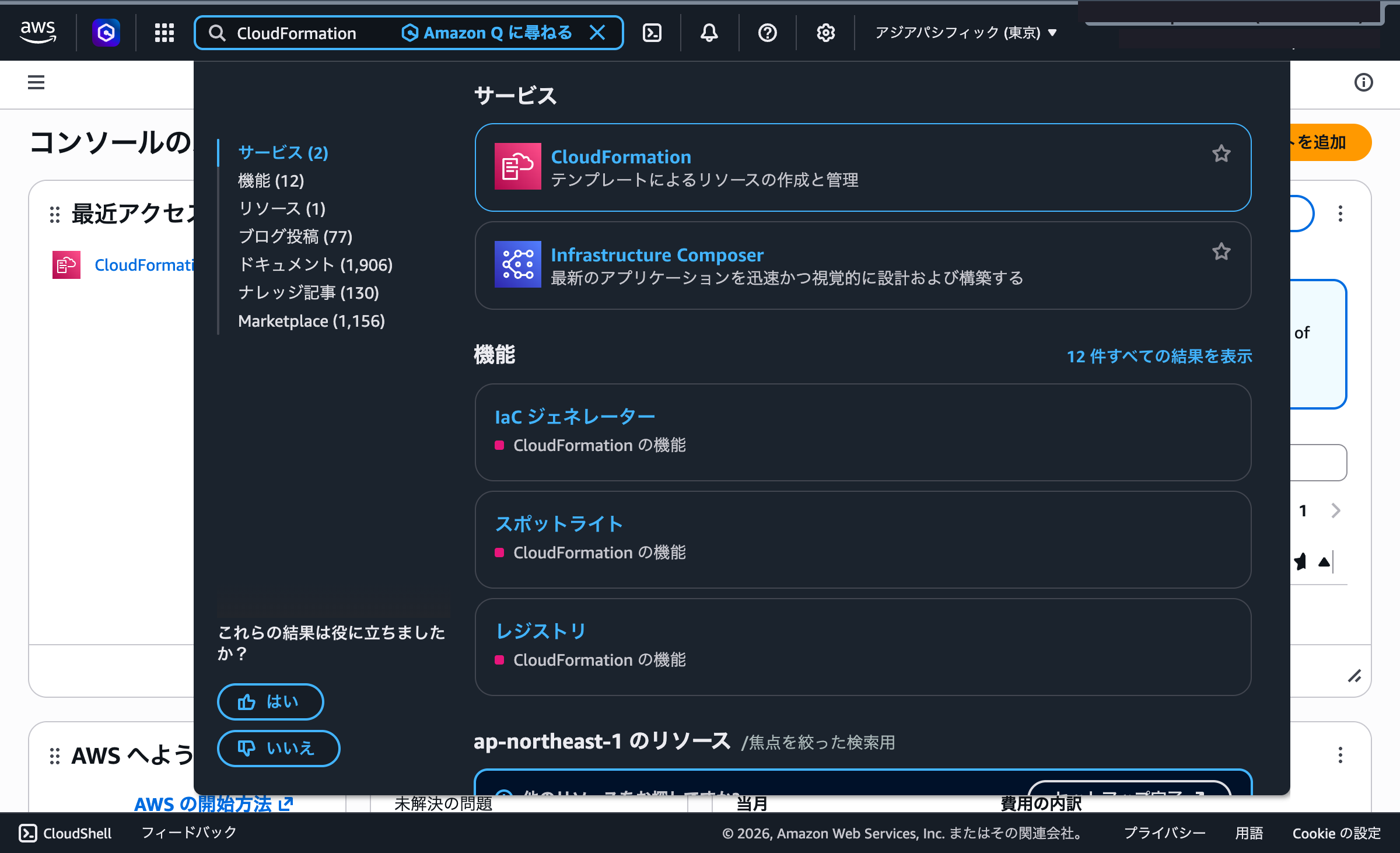The height and width of the screenshot is (853, 1400).
Task: Select サービス (2) filter category
Action: click(x=283, y=153)
